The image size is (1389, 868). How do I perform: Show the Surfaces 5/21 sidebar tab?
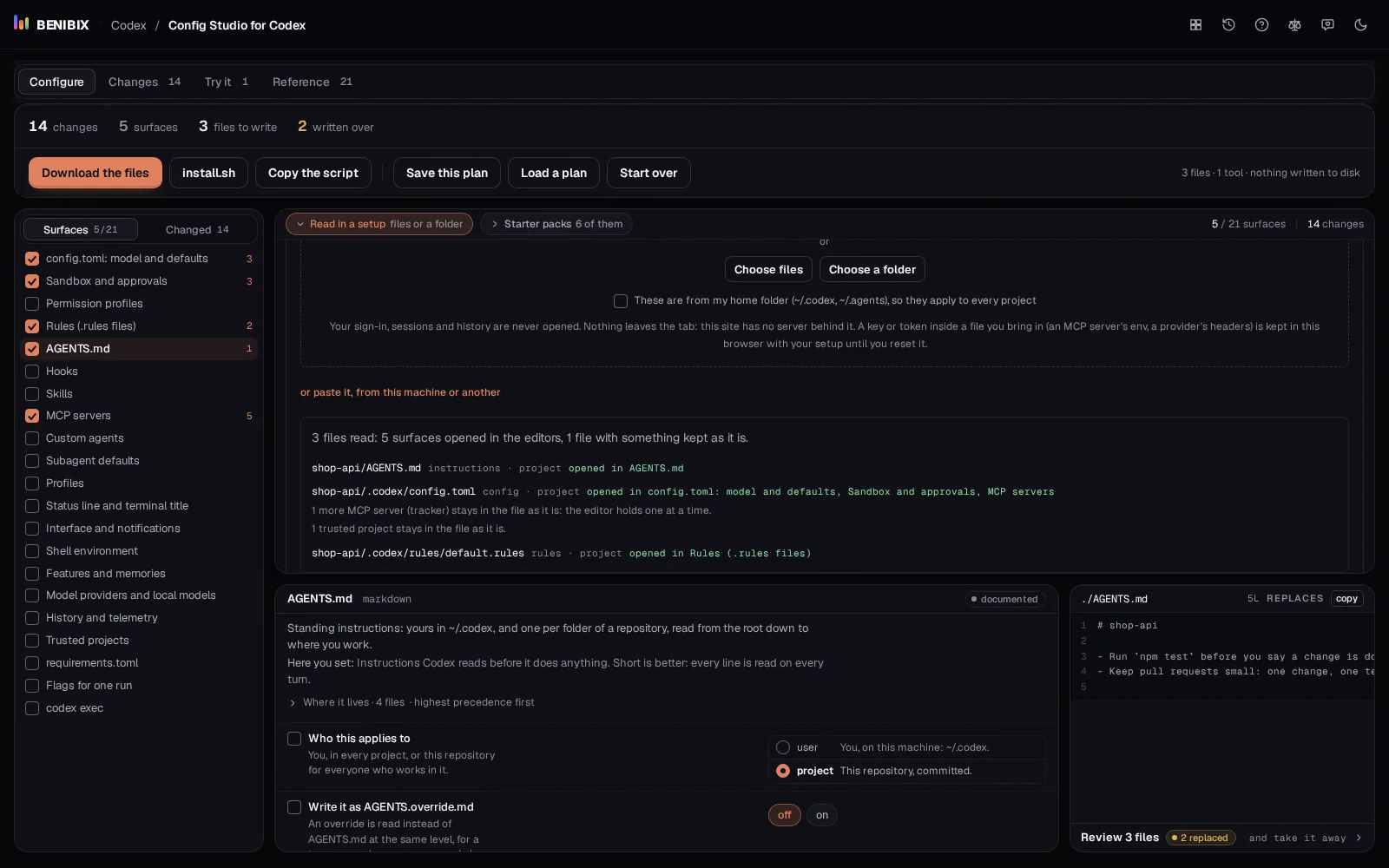80,229
